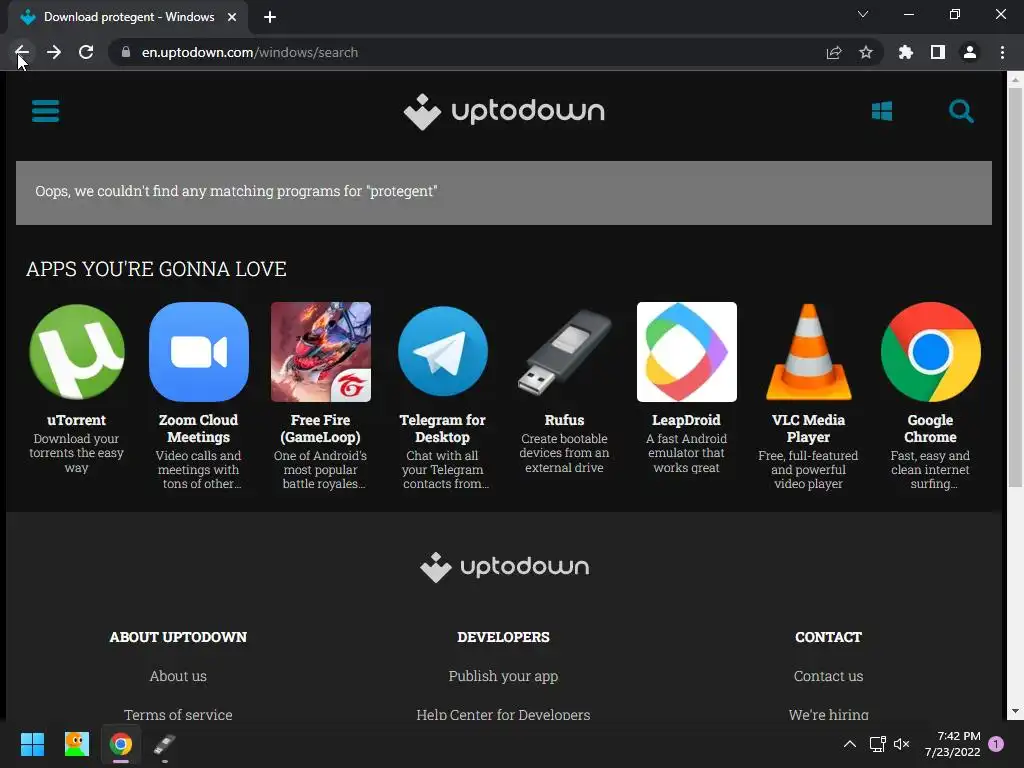Click the scrollbar down arrow
Screen dimensions: 1024x768
(x=1015, y=711)
